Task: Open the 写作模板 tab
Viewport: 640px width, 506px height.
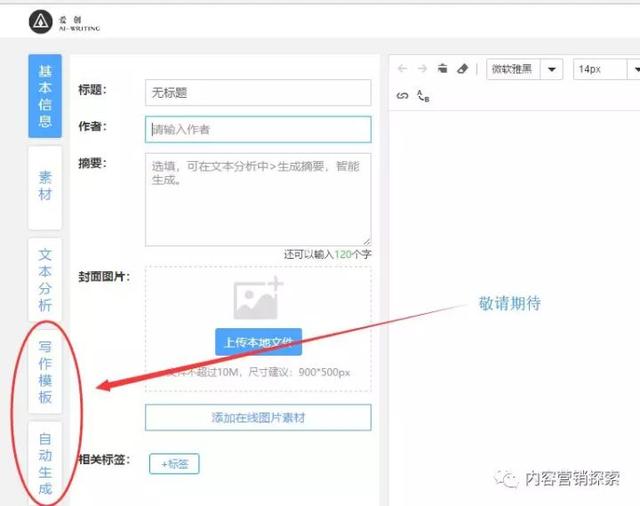Action: (x=45, y=372)
